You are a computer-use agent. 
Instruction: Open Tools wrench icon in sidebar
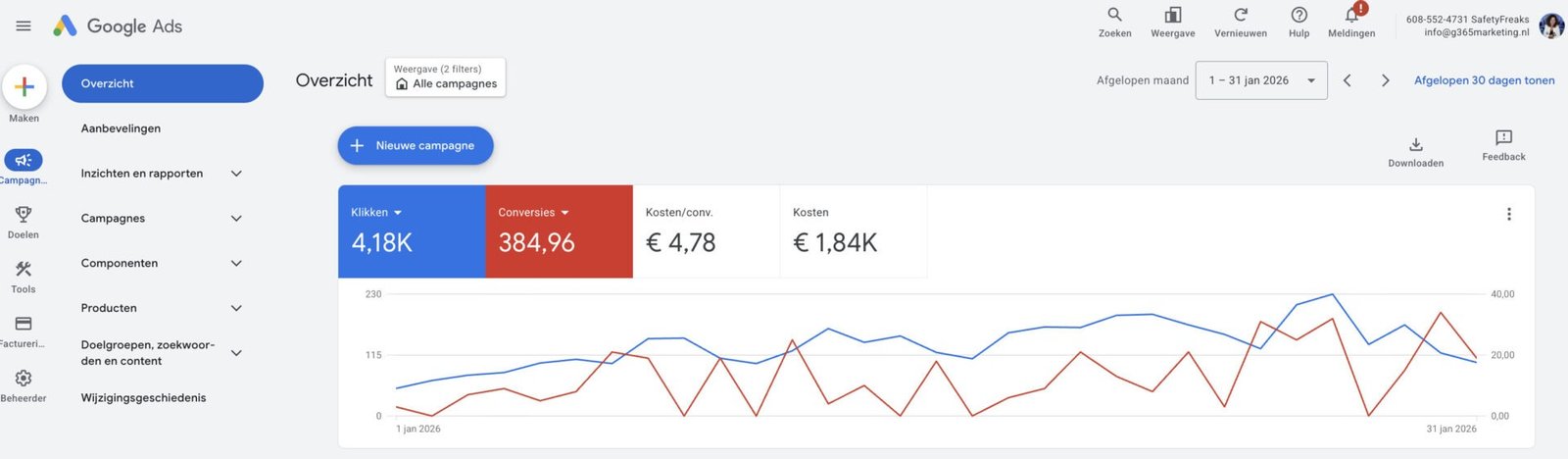24,270
